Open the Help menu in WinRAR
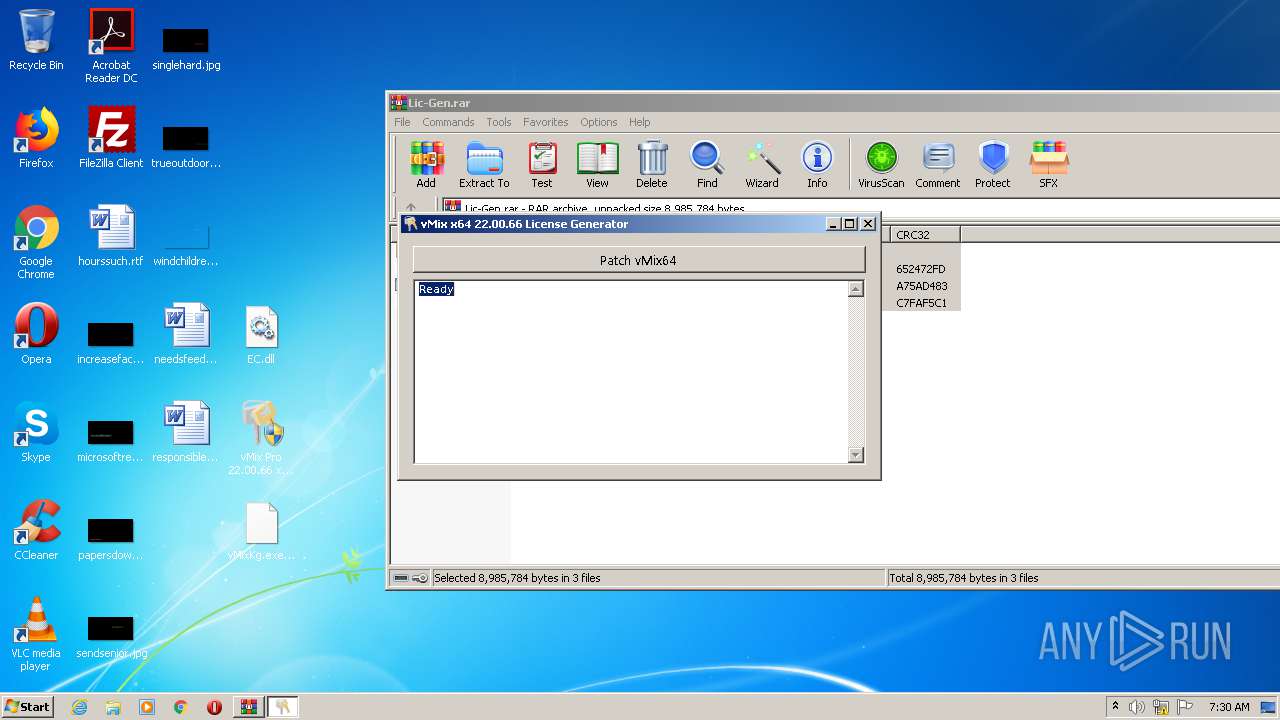 pos(639,122)
